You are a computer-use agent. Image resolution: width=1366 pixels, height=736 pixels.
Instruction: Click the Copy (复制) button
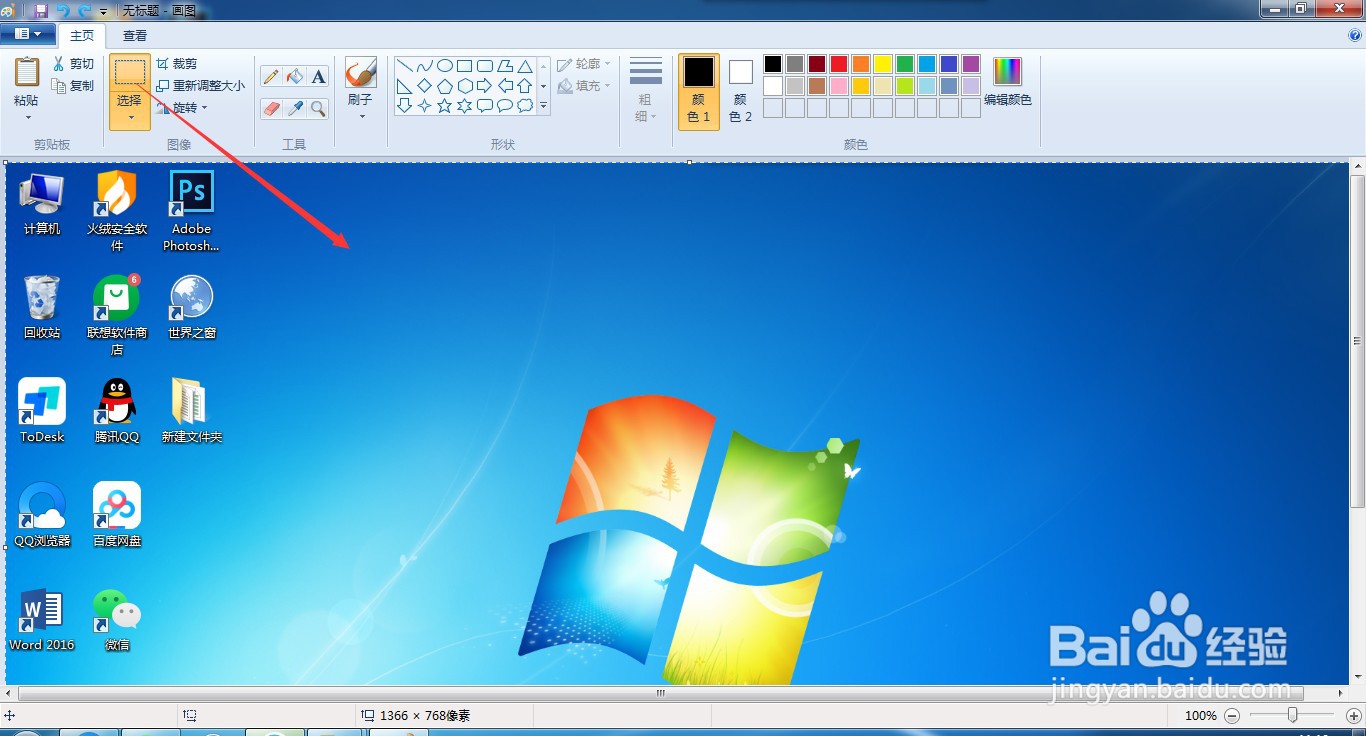tap(73, 86)
